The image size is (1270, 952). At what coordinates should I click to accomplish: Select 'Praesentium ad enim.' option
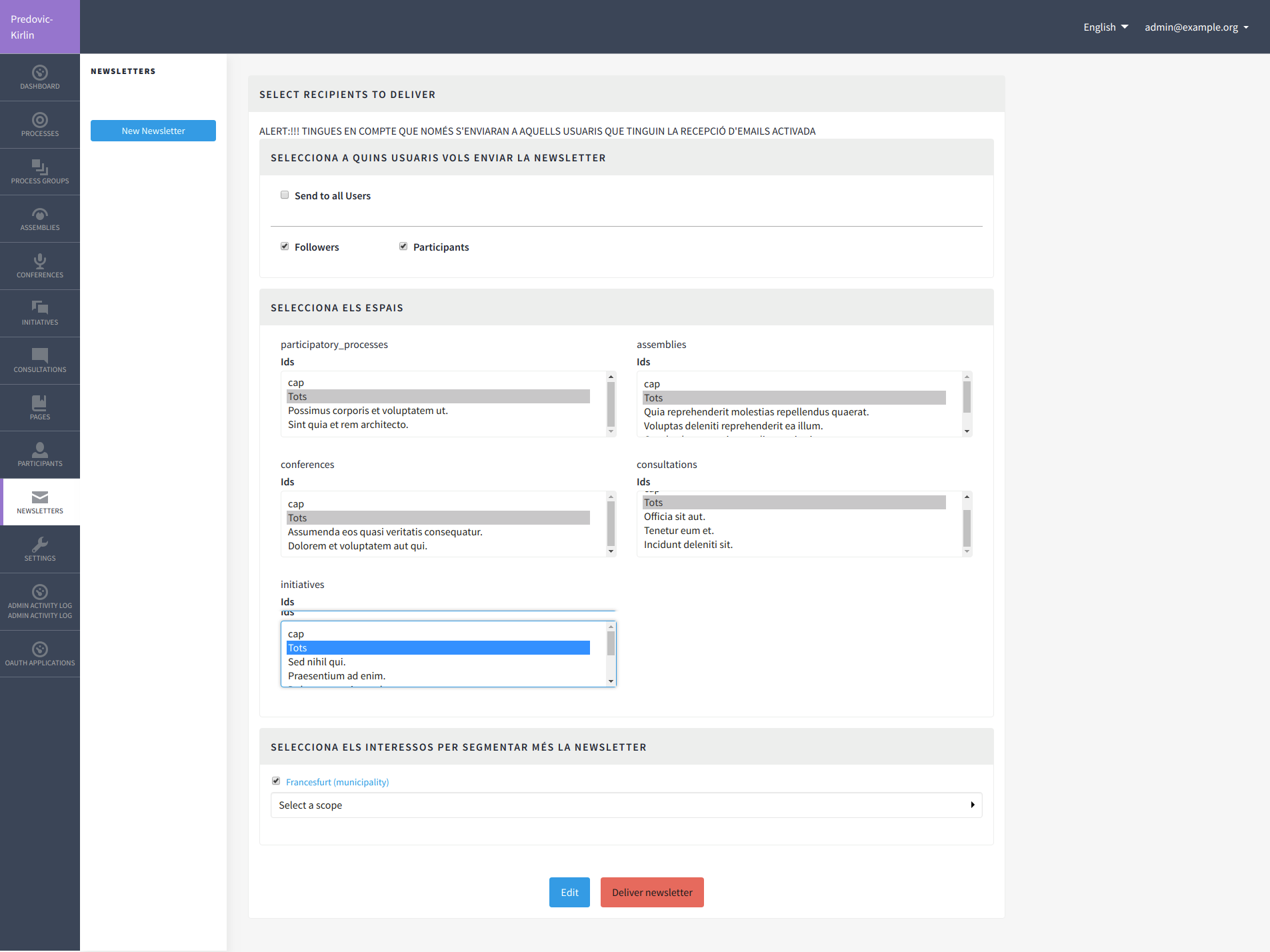438,676
